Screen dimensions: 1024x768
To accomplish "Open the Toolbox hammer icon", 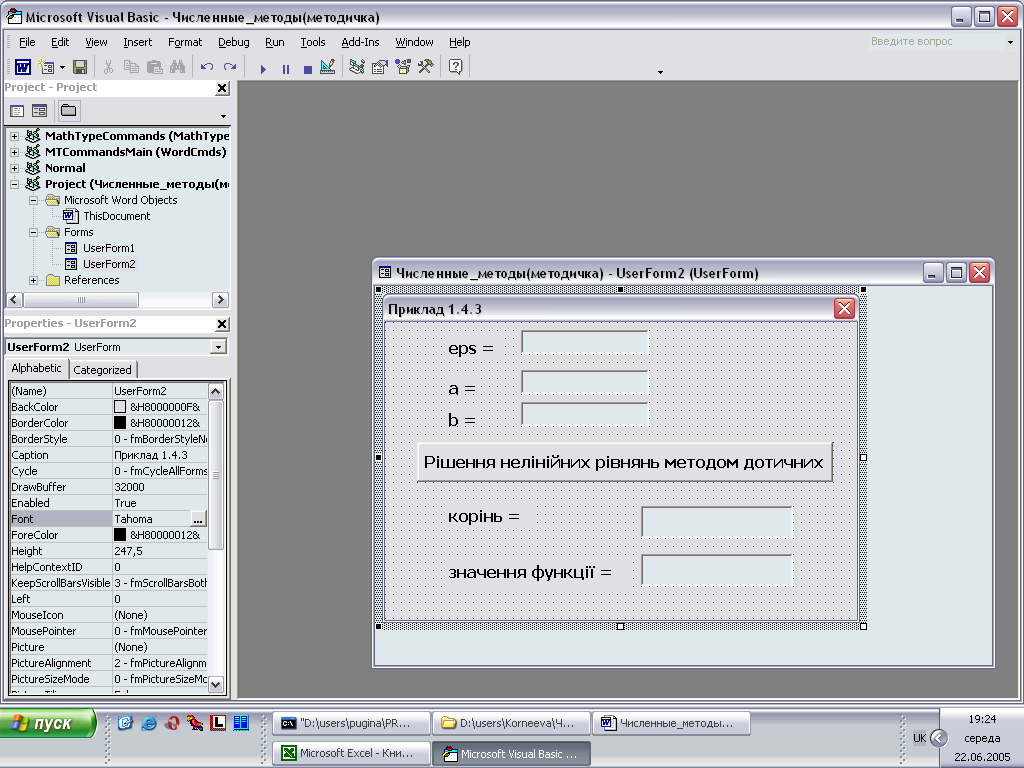I will (x=426, y=67).
